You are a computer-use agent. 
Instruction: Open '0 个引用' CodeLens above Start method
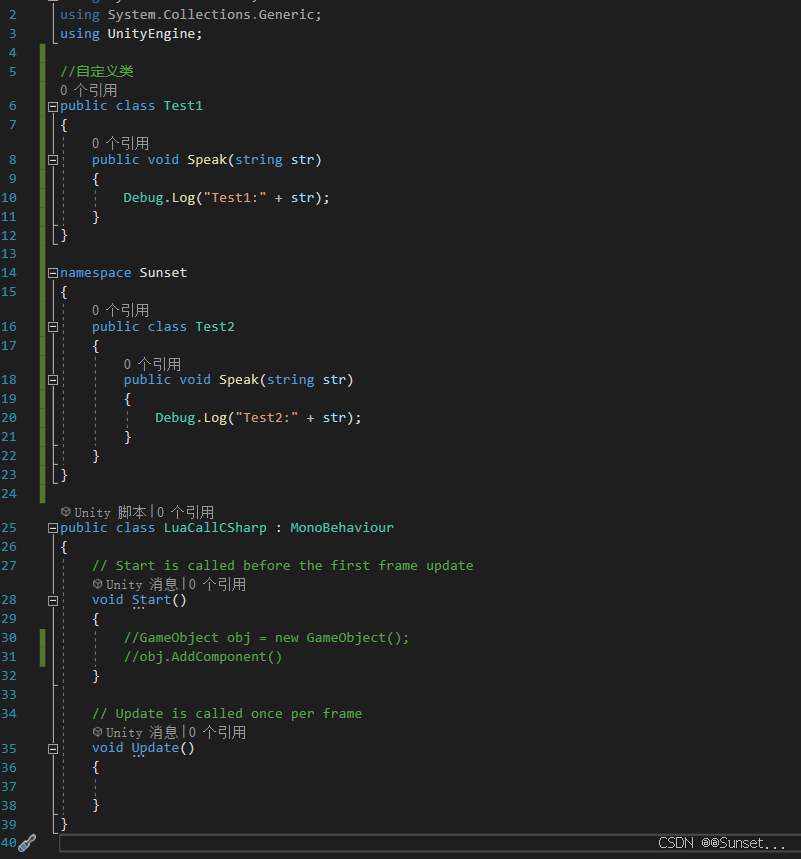[x=218, y=585]
